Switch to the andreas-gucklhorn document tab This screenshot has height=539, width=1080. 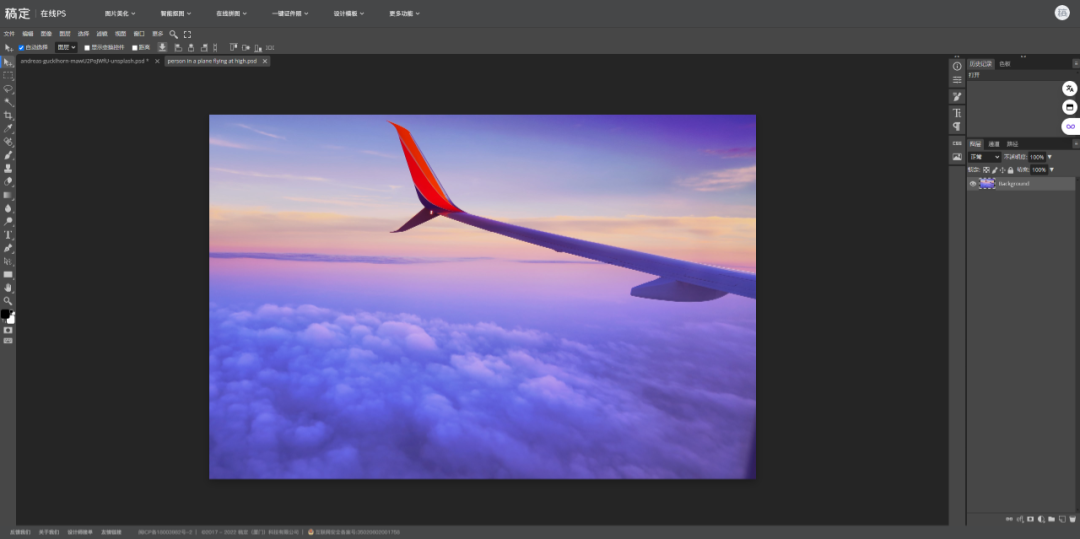83,61
